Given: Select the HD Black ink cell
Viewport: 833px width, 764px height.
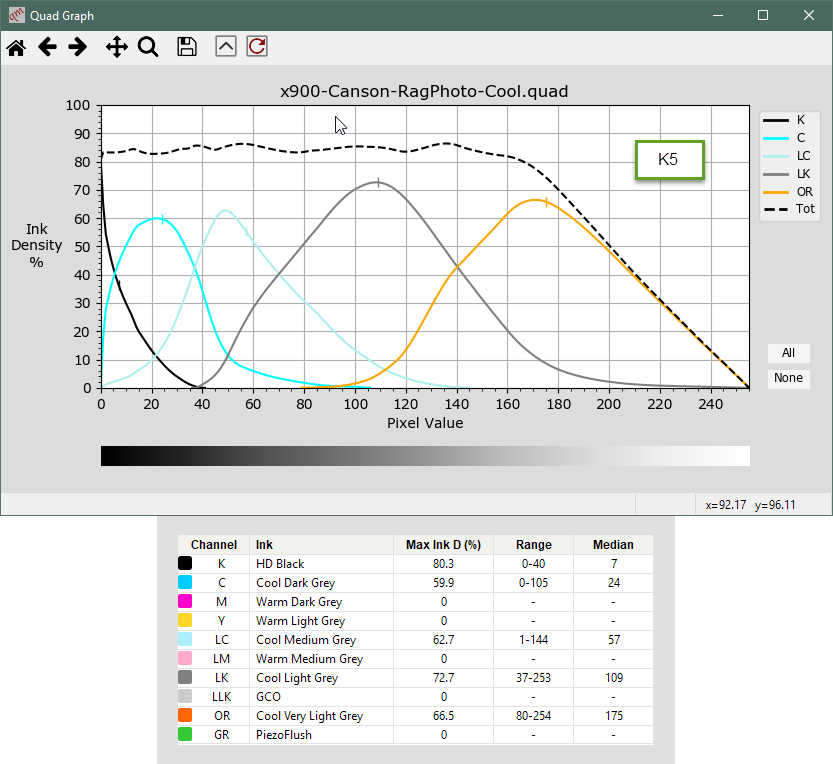Looking at the screenshot, I should 321,564.
